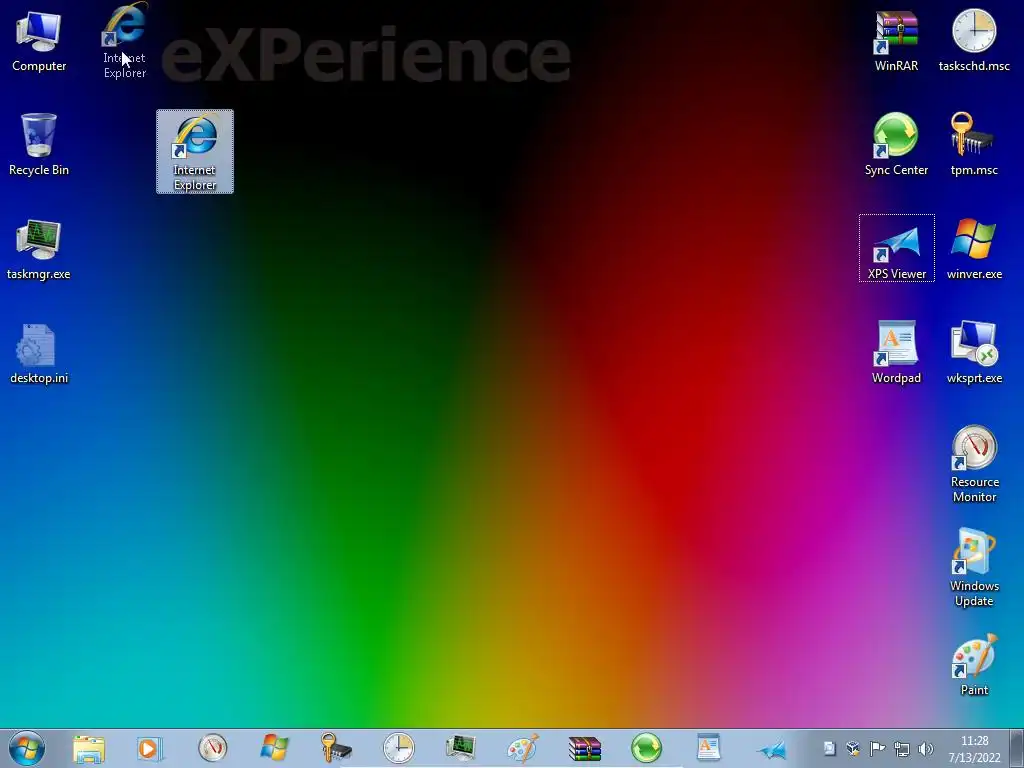Select the WinRAR desktop shortcut
1024x768 pixels.
[896, 40]
